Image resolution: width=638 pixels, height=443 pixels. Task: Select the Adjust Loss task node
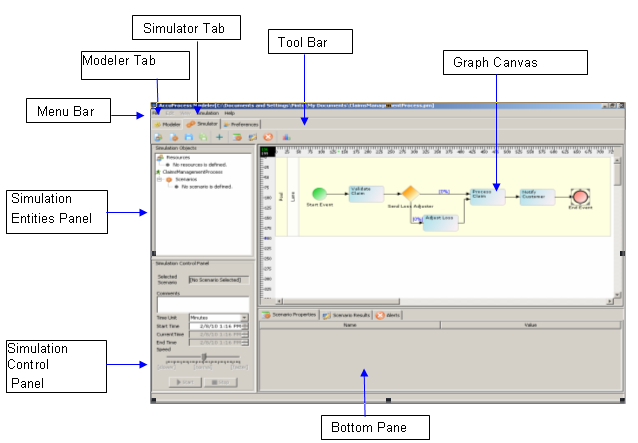coord(441,220)
